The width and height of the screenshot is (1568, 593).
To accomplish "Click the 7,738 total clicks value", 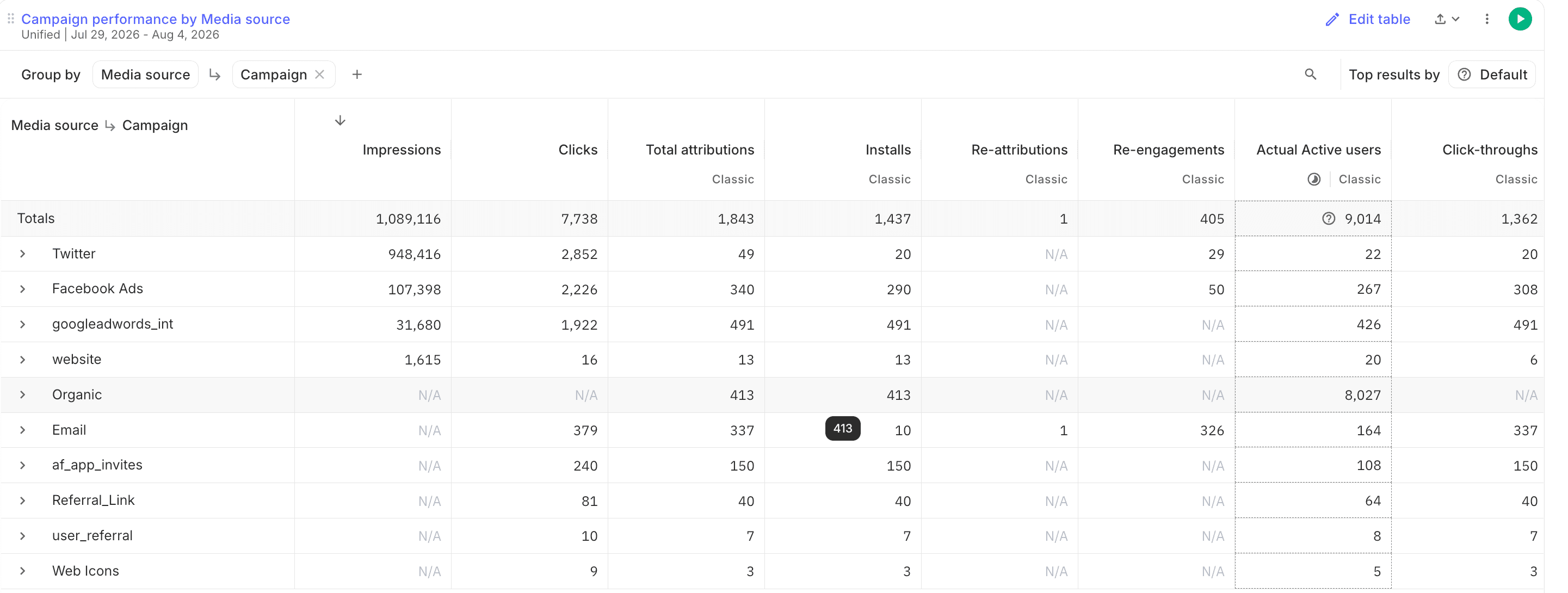I will pos(579,219).
